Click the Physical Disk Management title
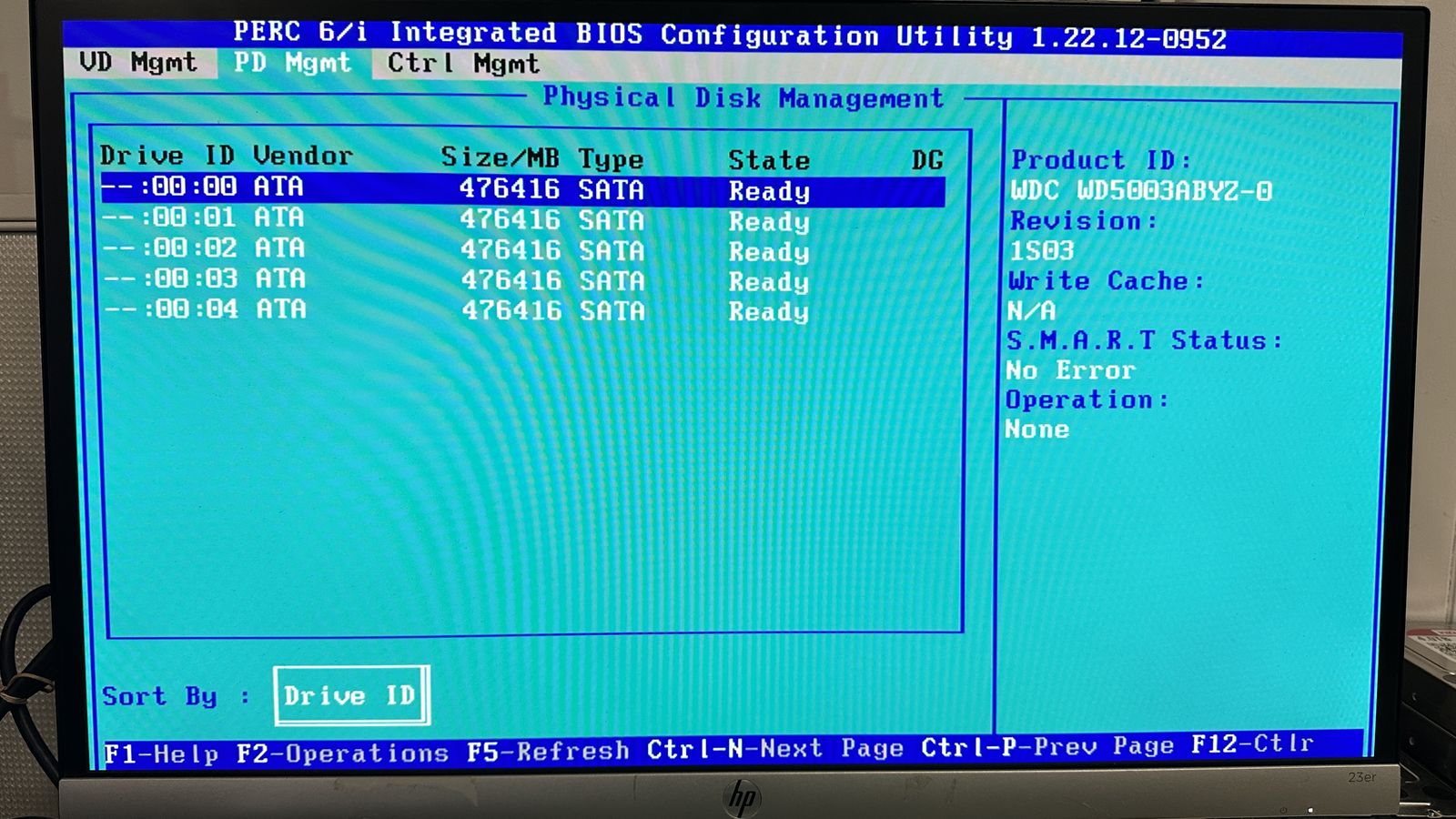 coord(743,97)
